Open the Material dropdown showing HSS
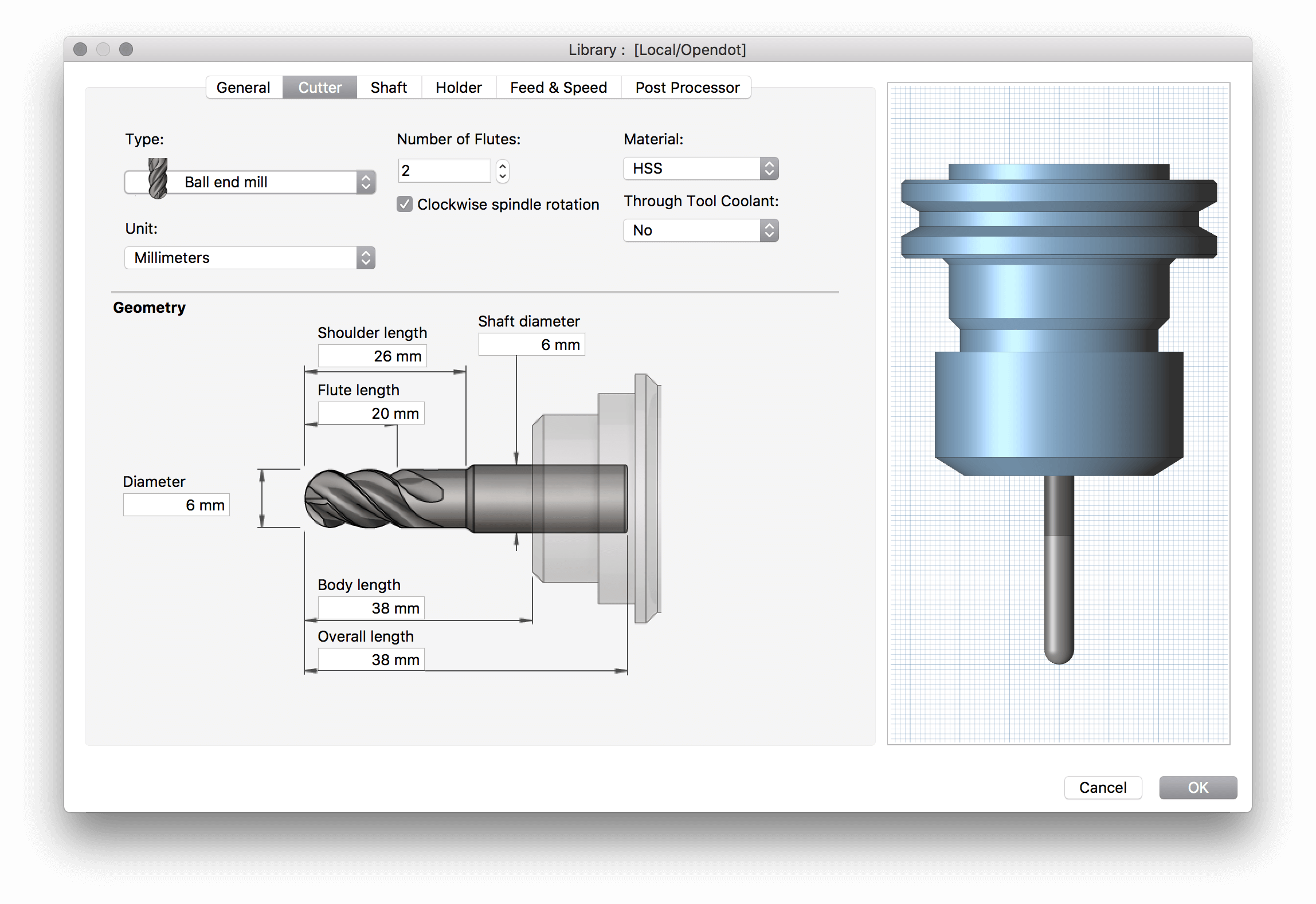 tap(701, 168)
